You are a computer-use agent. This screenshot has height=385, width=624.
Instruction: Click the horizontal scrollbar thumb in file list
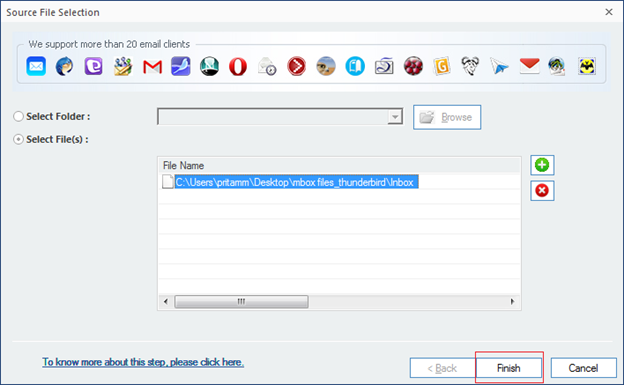coord(241,301)
